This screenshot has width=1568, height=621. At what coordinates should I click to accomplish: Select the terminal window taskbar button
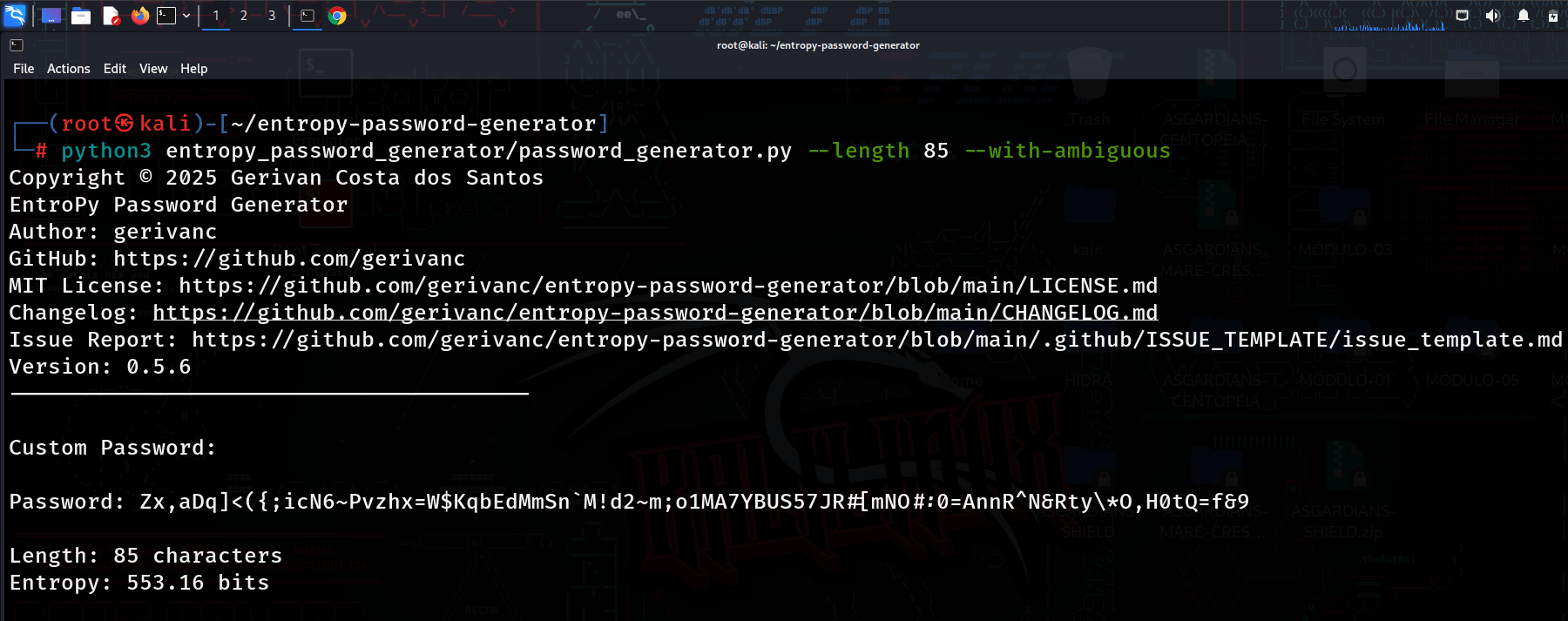click(308, 16)
